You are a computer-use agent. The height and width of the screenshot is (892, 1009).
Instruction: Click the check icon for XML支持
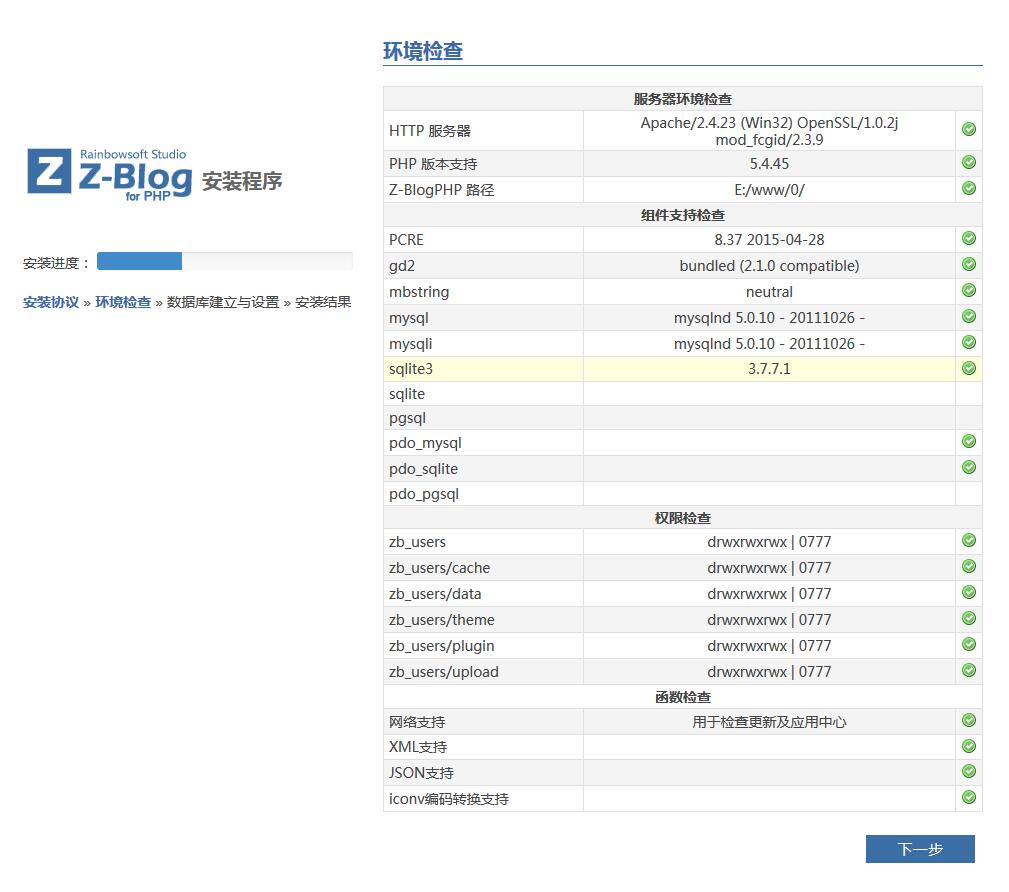point(968,746)
